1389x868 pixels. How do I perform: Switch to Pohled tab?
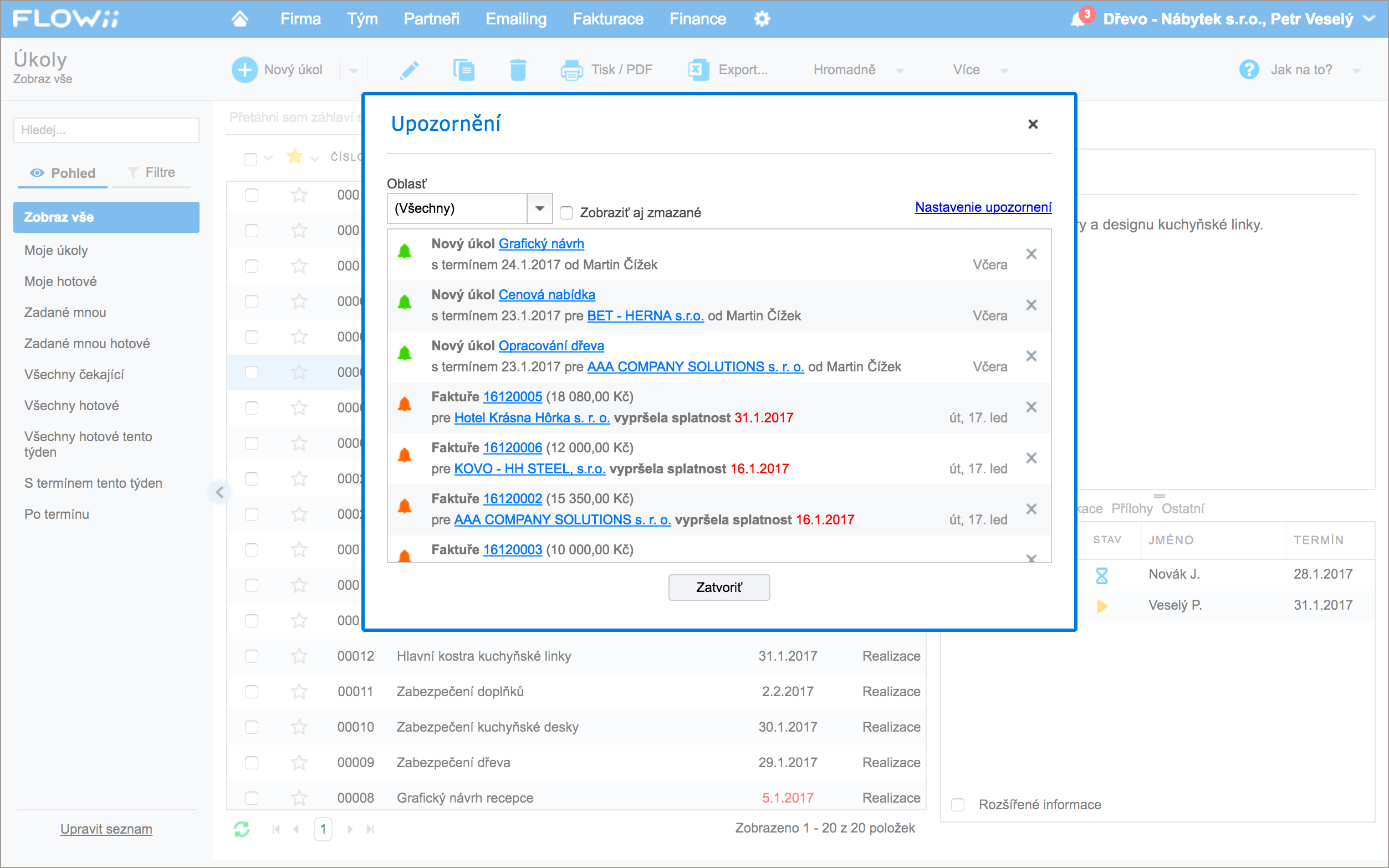point(63,173)
